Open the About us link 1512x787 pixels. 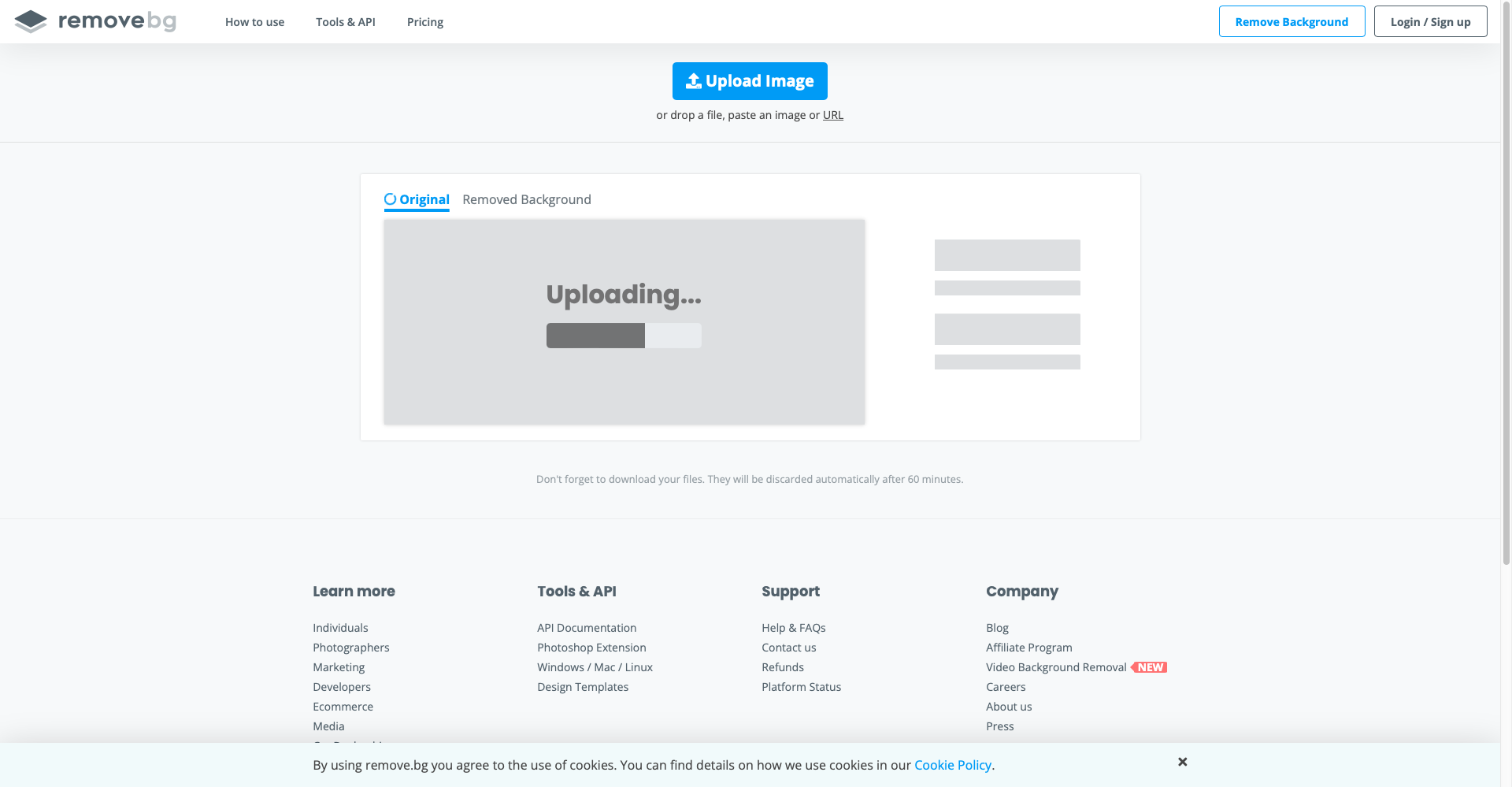click(x=1009, y=707)
